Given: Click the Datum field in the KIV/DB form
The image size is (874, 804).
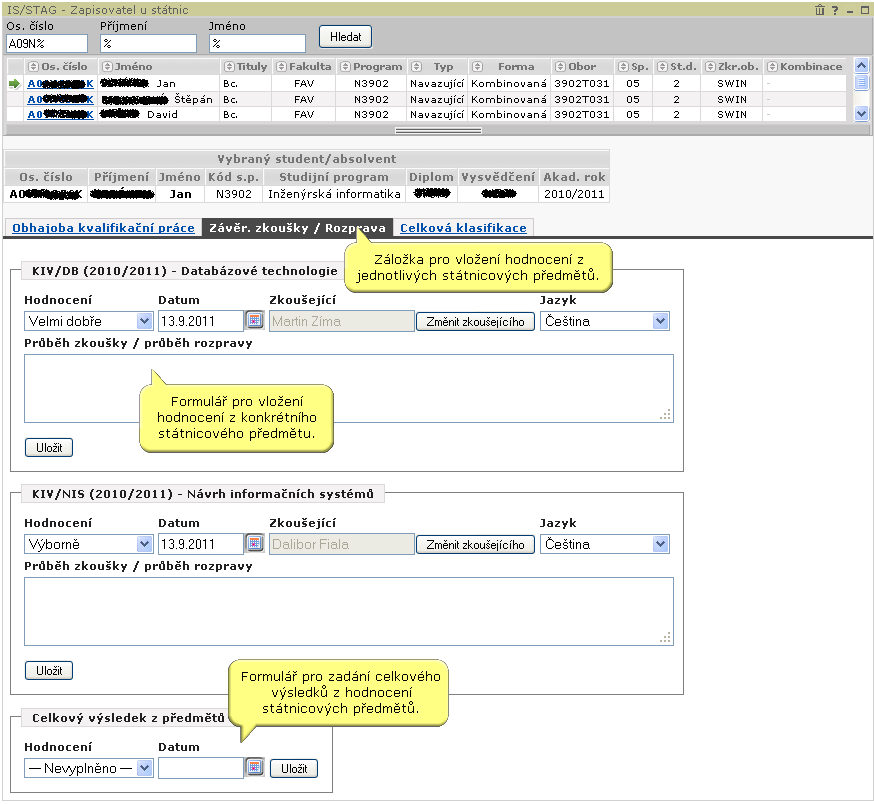Looking at the screenshot, I should click(x=201, y=321).
